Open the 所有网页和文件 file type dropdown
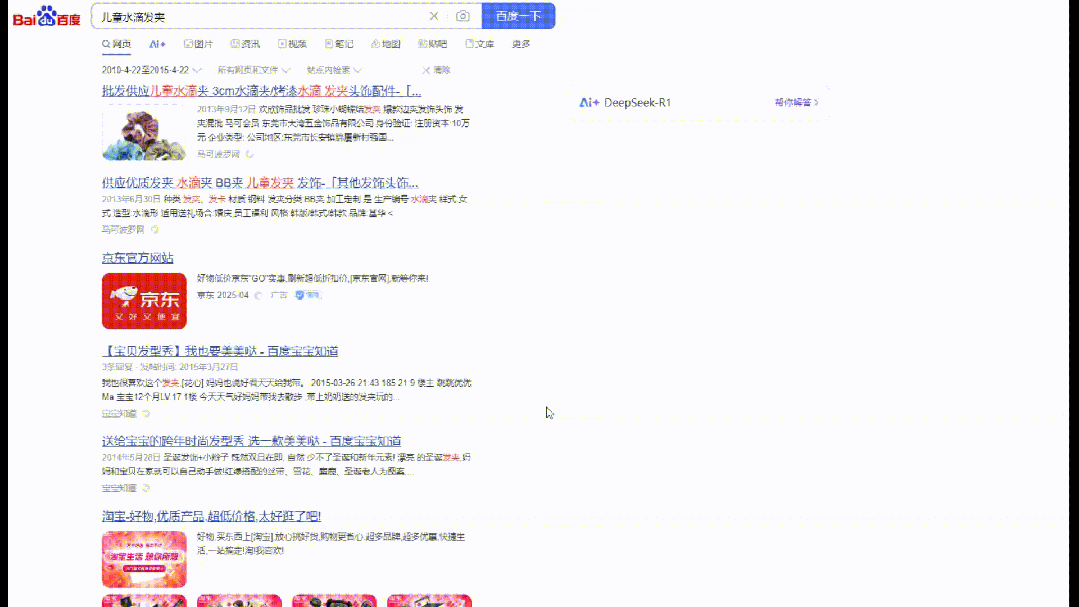The width and height of the screenshot is (1079, 607). [254, 70]
